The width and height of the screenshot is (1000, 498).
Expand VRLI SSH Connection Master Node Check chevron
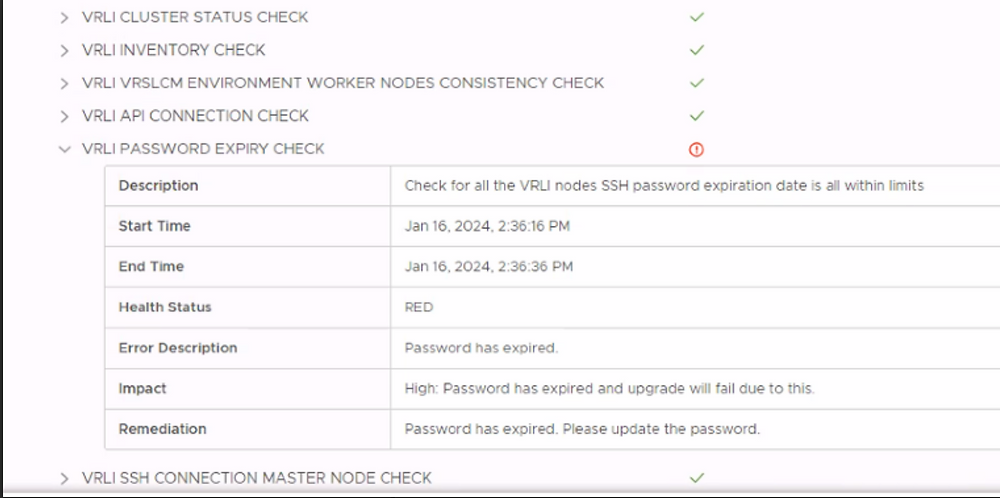click(64, 478)
